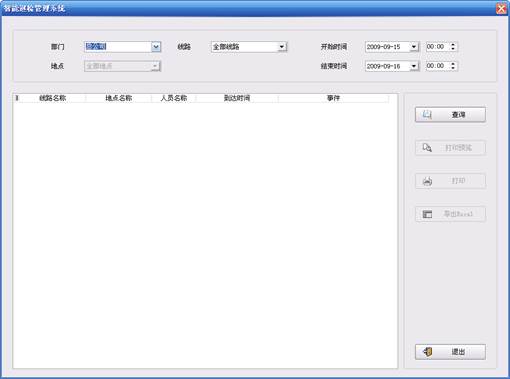Click the end time 00:00 field
The width and height of the screenshot is (510, 379).
(x=437, y=66)
